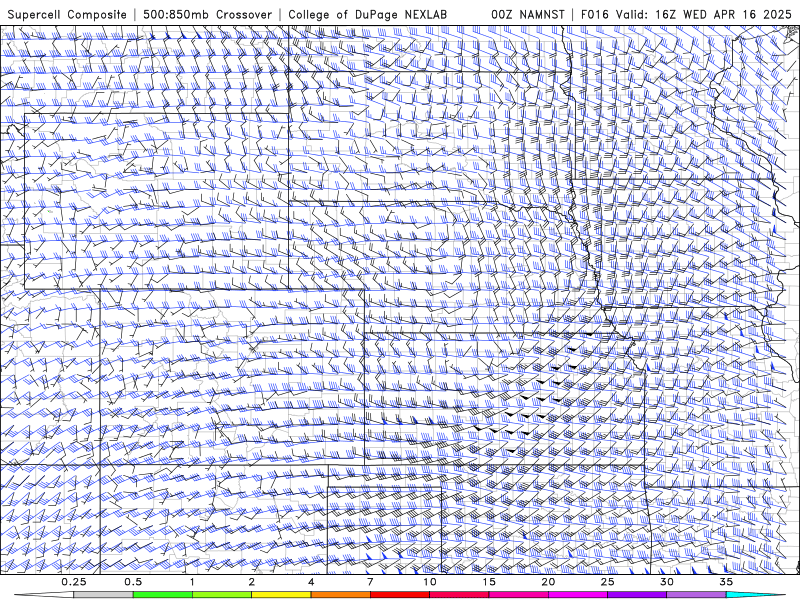Click the "4" color scale label
Screen dimensions: 800x600
click(x=311, y=582)
